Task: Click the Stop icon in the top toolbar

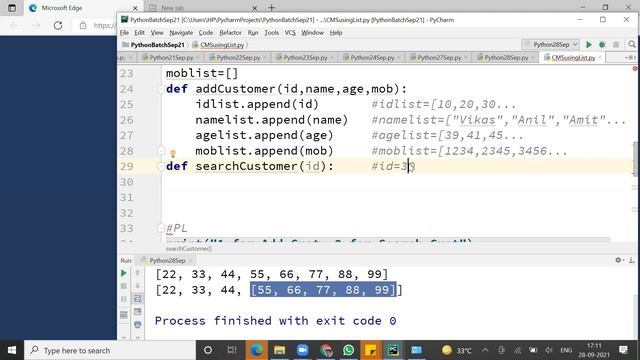Action: [x=616, y=44]
